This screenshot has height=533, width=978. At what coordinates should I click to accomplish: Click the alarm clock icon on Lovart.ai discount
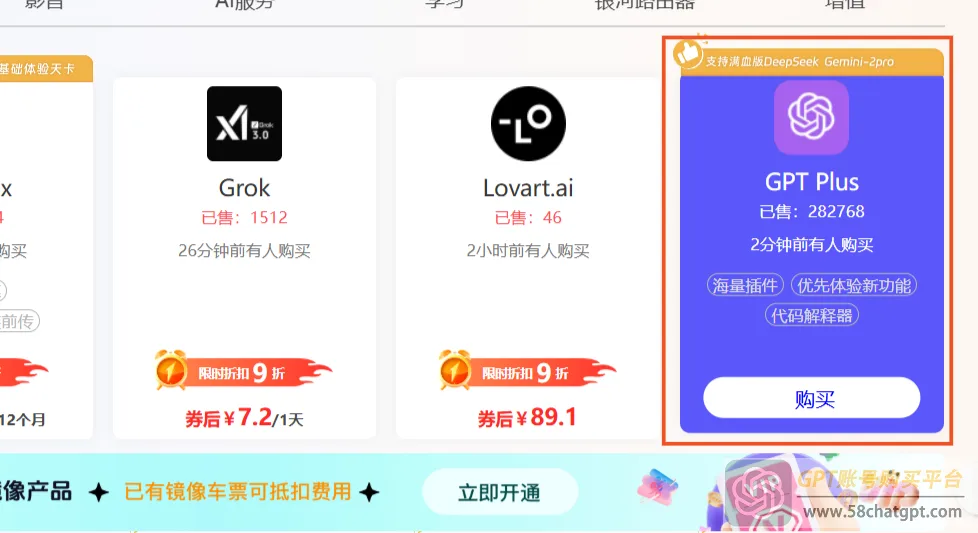coord(455,370)
